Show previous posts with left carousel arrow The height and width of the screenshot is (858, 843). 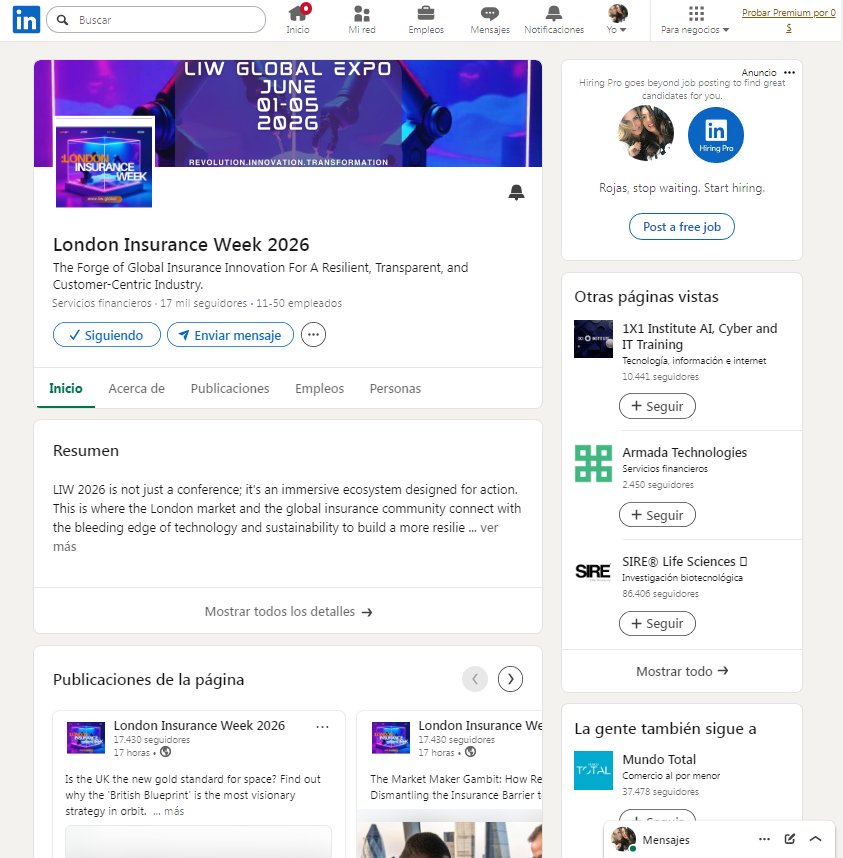click(x=475, y=679)
